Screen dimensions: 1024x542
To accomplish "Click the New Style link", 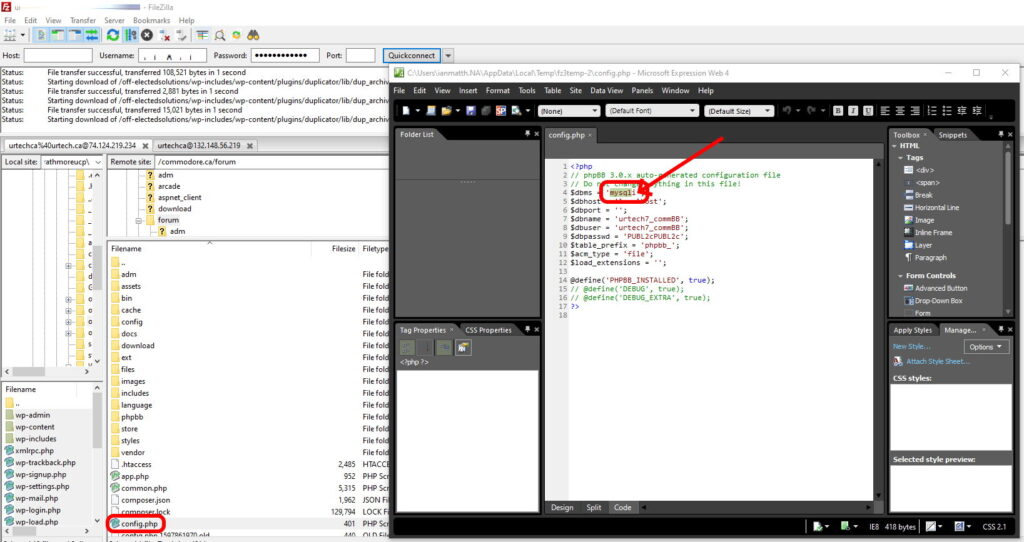I will pyautogui.click(x=911, y=347).
